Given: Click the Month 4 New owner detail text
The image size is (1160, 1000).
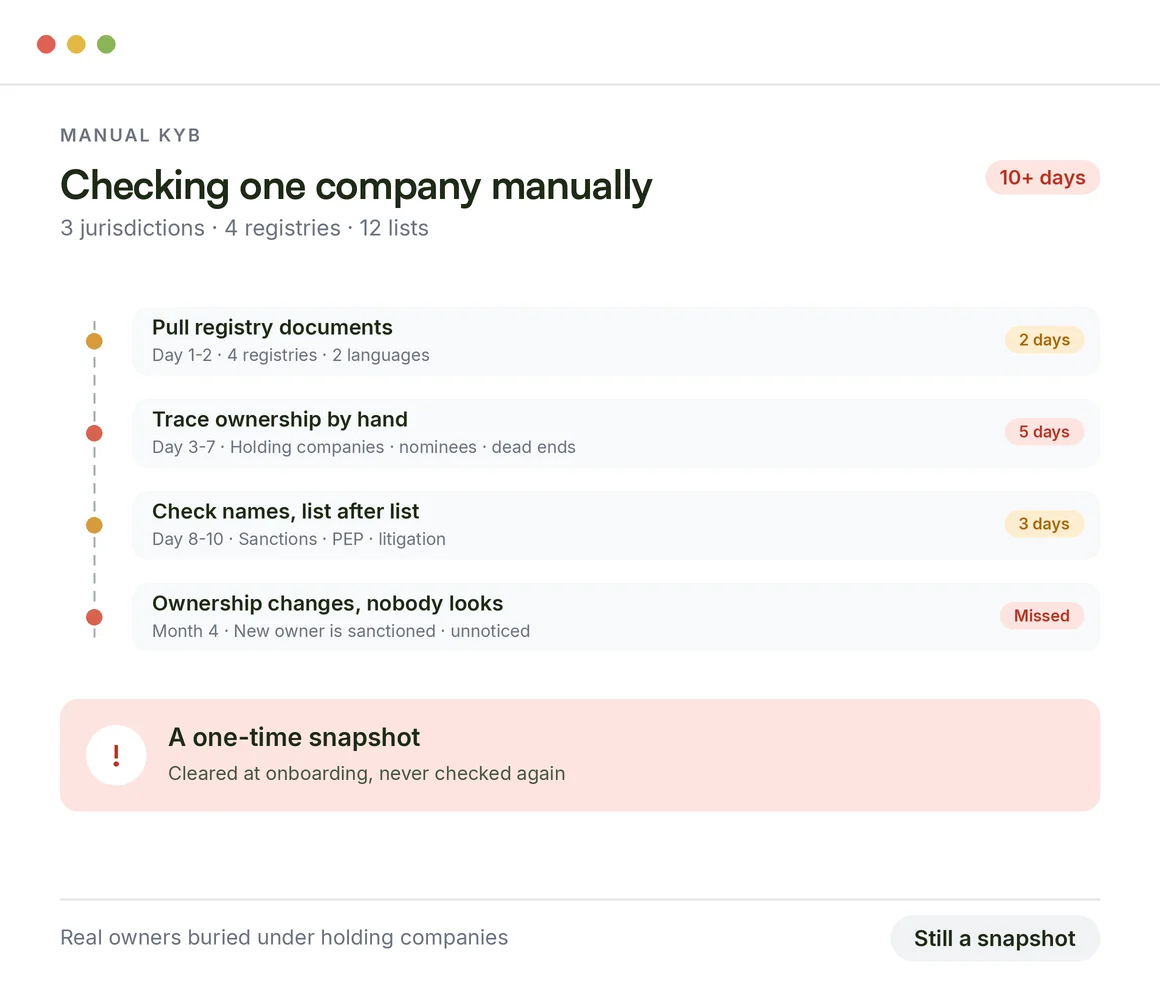Looking at the screenshot, I should (341, 631).
